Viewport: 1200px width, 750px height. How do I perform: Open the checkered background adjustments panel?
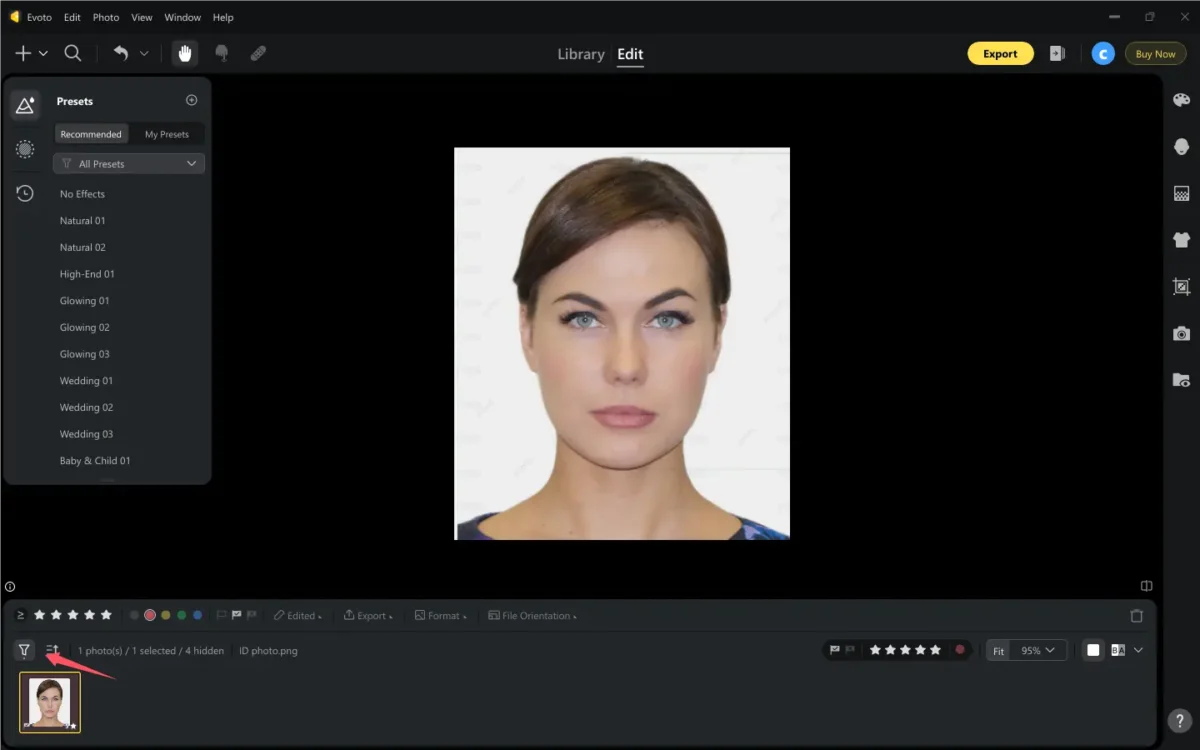coord(1181,194)
